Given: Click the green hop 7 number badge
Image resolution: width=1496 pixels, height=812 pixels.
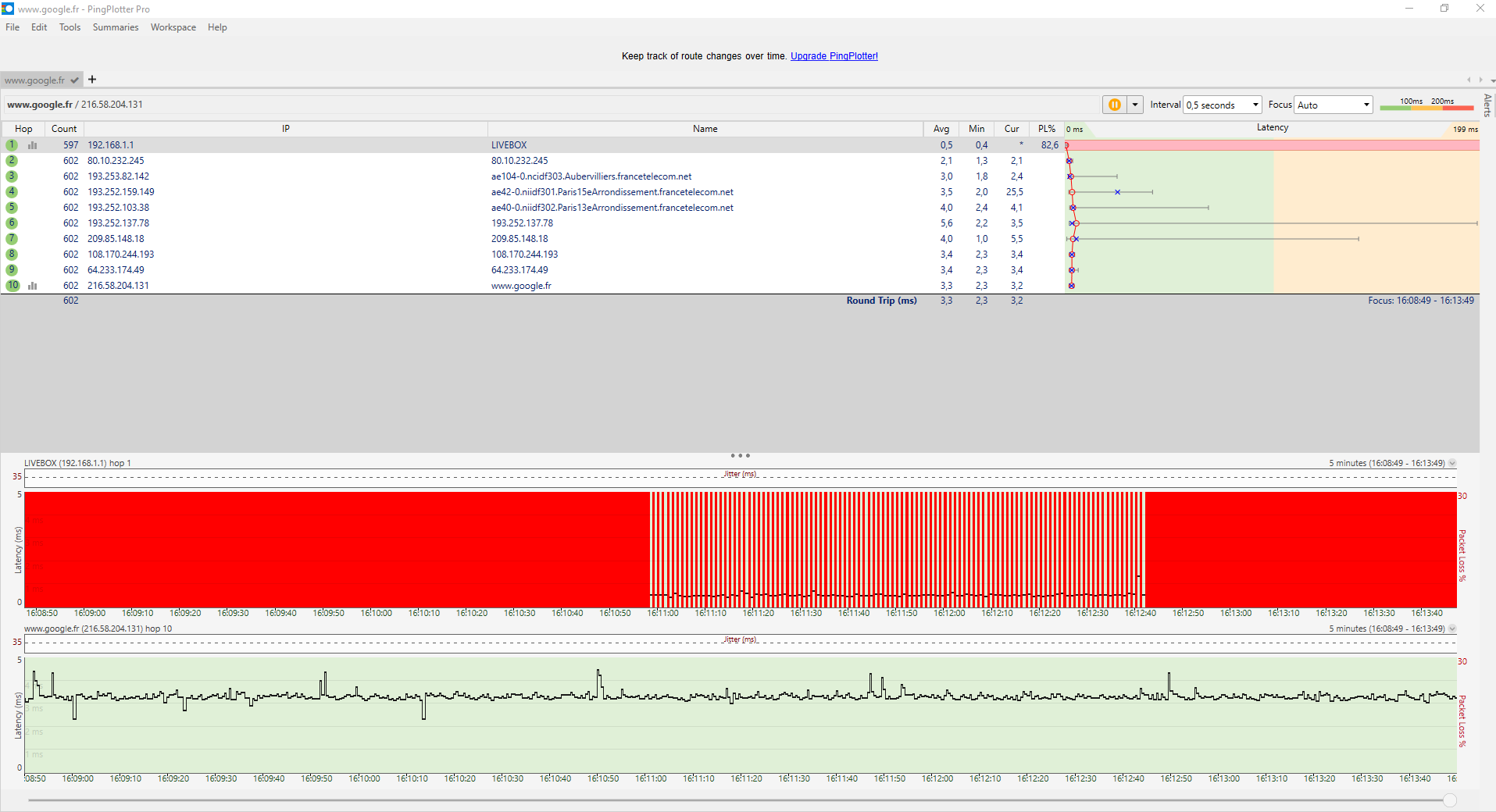Looking at the screenshot, I should [12, 239].
